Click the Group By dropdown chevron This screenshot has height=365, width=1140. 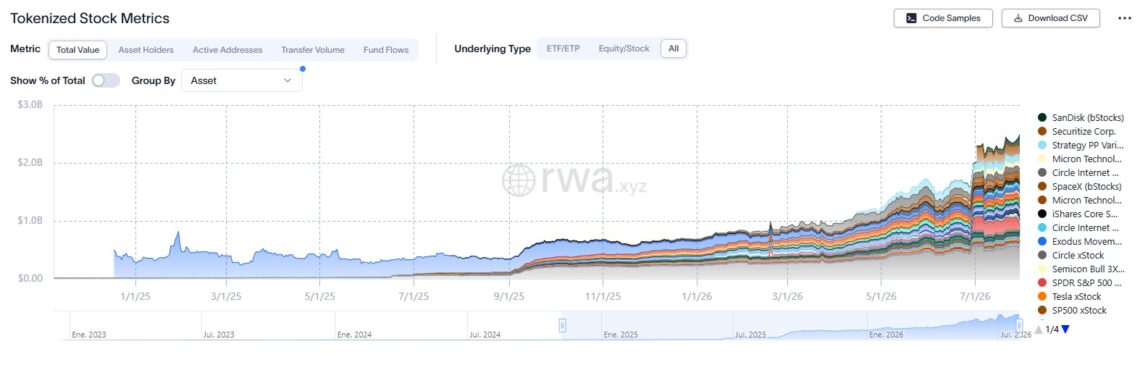click(x=287, y=81)
